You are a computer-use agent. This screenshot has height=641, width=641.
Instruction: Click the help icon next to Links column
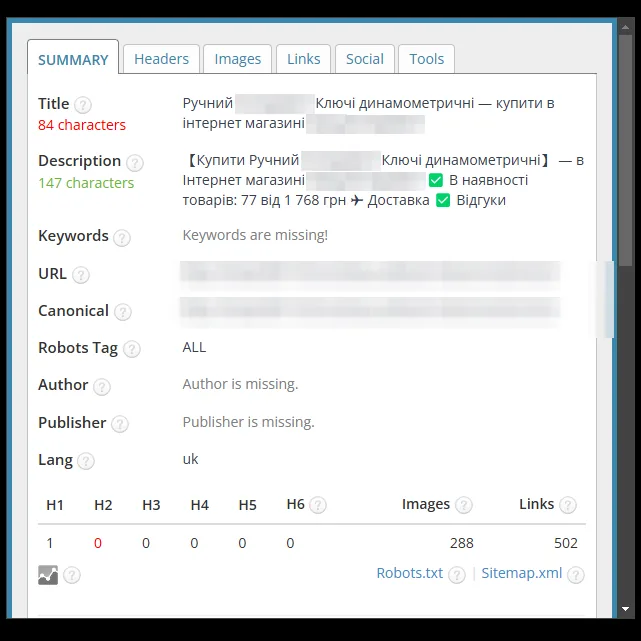[568, 505]
